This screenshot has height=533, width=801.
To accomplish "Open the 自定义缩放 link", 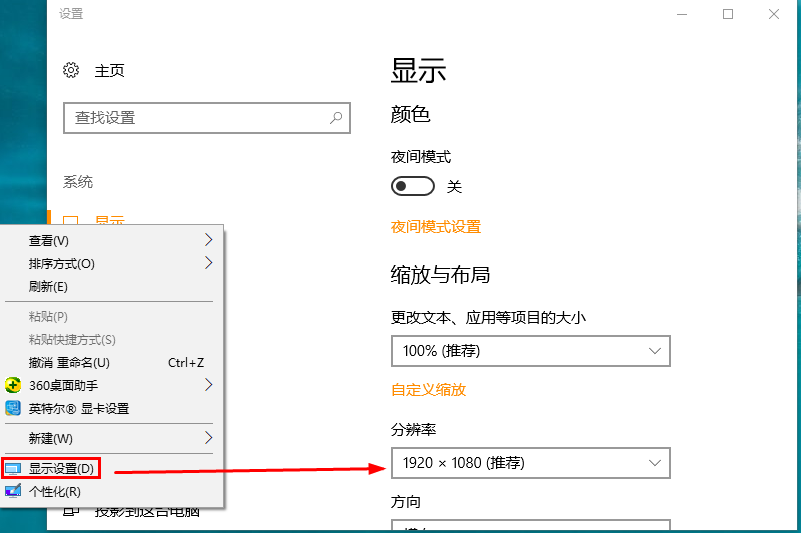I will [x=428, y=389].
